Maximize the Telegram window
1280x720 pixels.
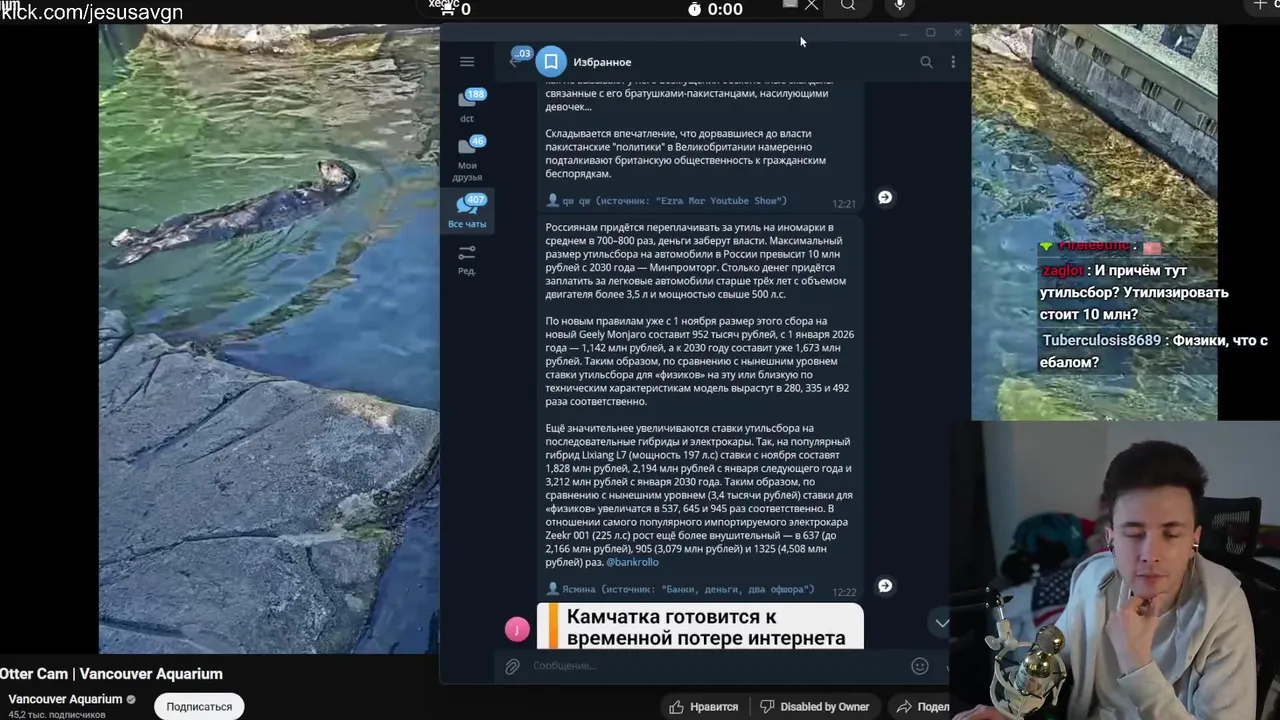pos(930,33)
